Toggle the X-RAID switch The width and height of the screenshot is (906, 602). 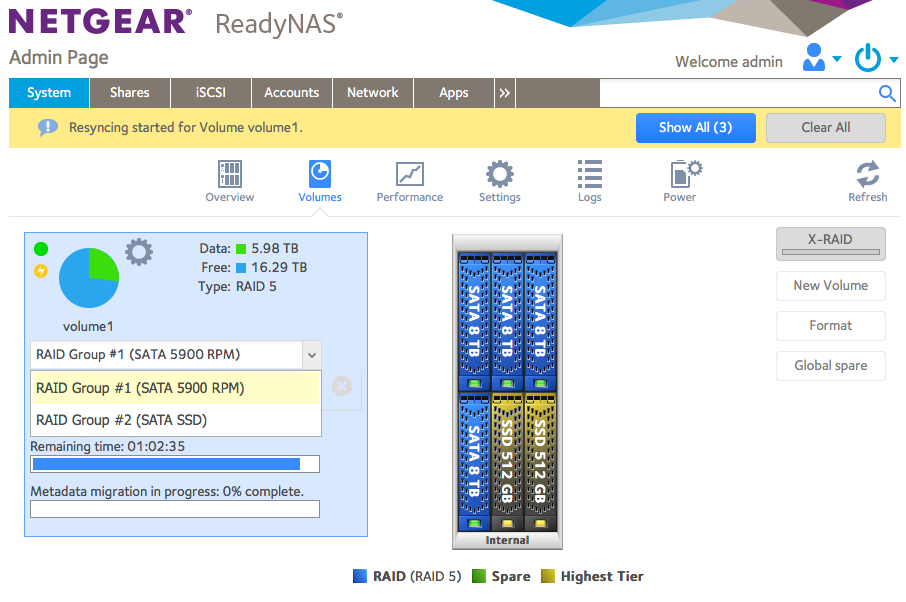830,244
